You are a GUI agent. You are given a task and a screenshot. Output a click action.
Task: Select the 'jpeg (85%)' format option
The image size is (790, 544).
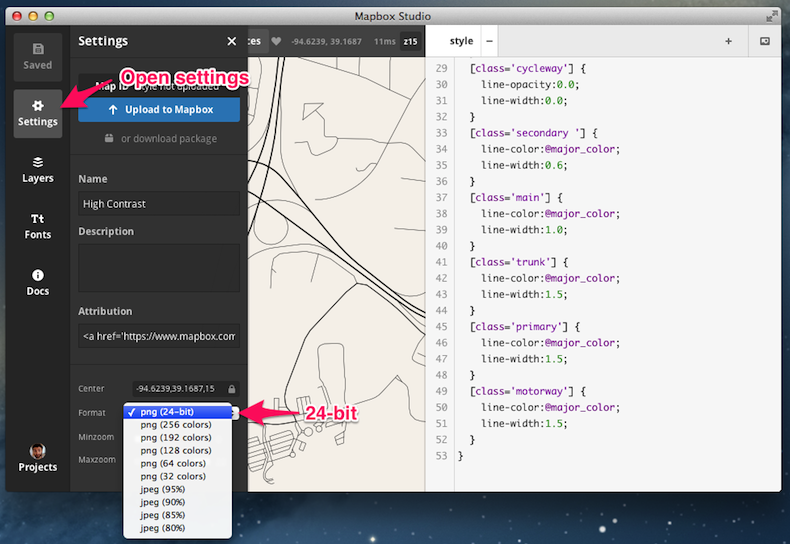click(177, 515)
